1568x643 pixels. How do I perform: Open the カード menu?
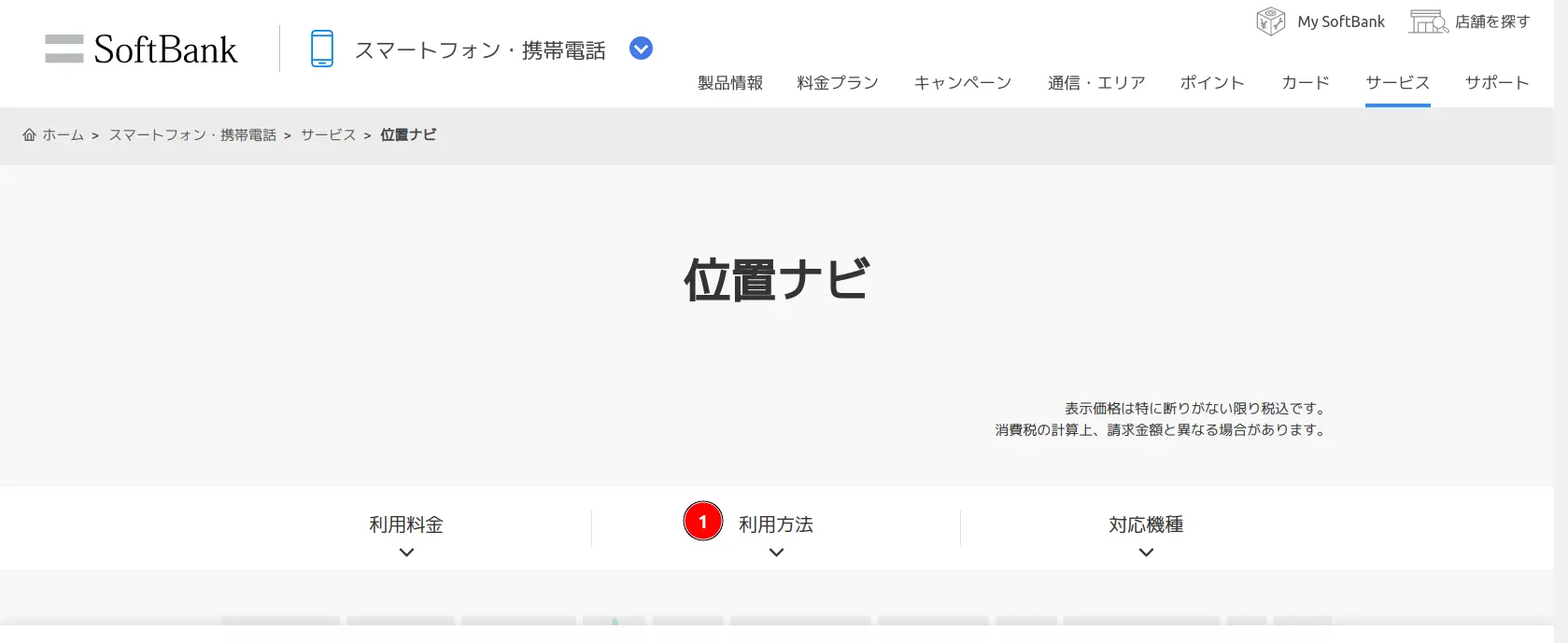[1306, 83]
